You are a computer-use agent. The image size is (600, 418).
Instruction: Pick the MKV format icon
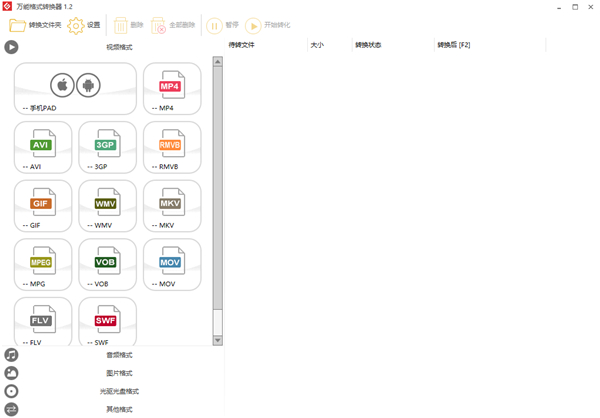click(171, 205)
